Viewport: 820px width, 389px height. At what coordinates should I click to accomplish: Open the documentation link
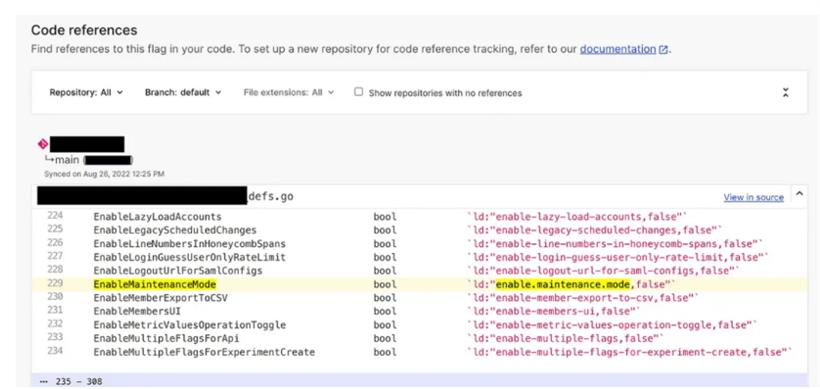tap(618, 49)
